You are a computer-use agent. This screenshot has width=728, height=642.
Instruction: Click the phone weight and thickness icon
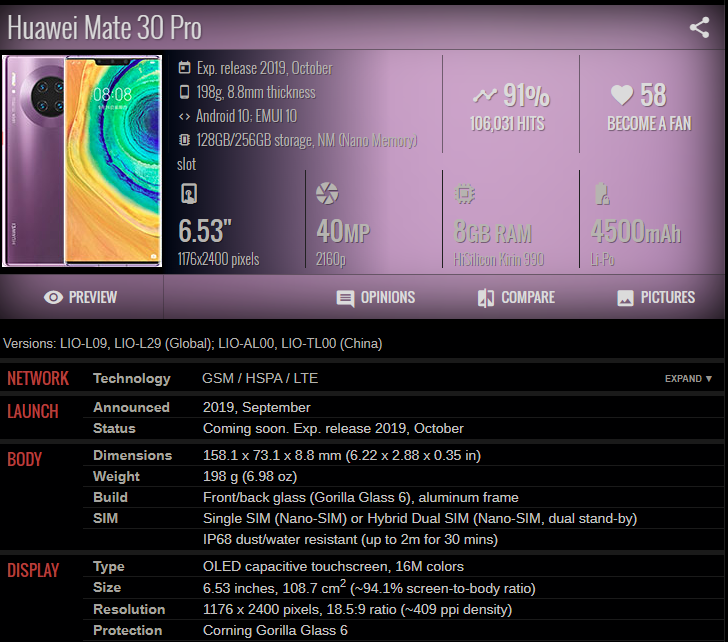(184, 92)
